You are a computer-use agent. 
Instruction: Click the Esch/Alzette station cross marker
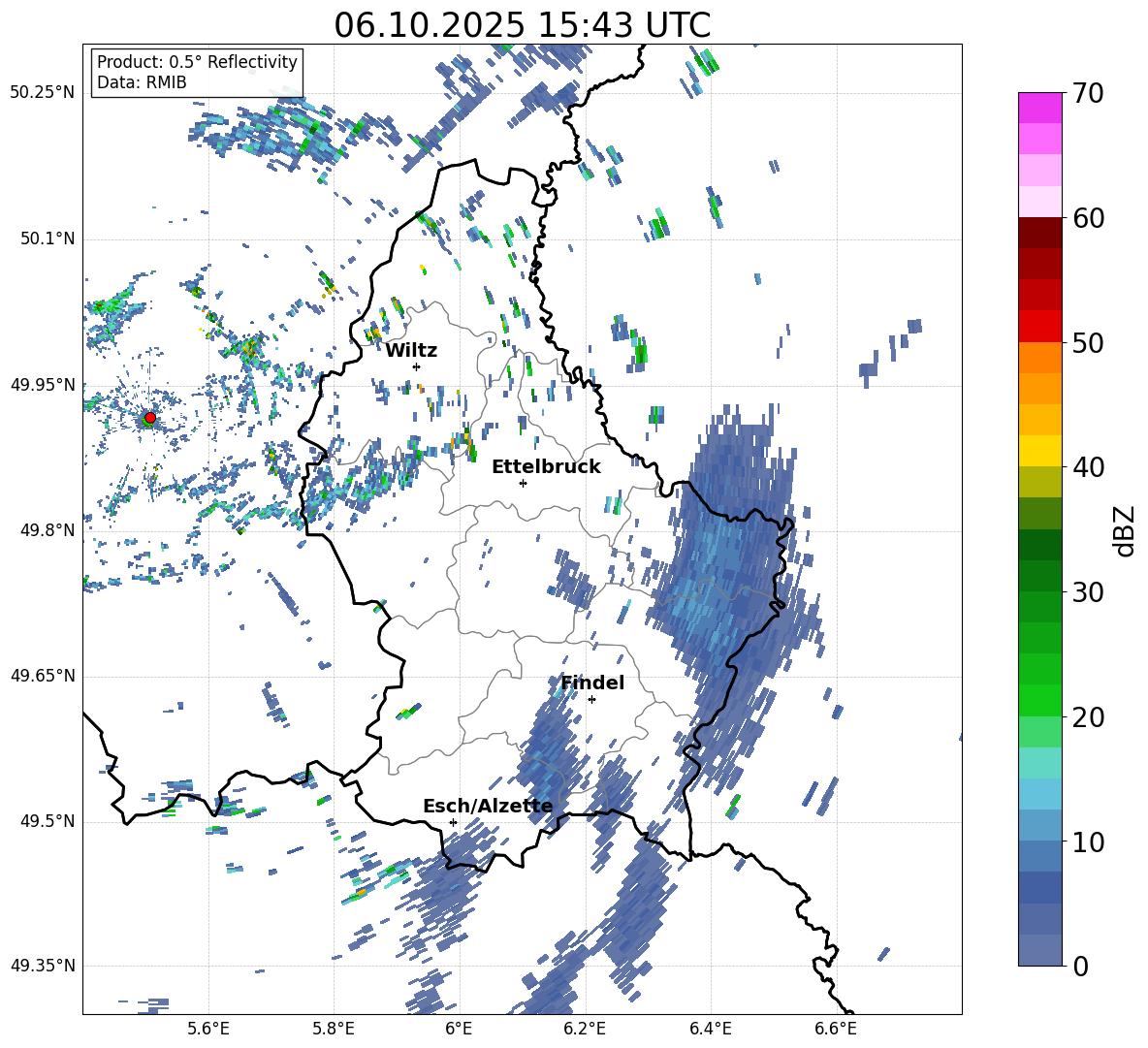coord(453,822)
